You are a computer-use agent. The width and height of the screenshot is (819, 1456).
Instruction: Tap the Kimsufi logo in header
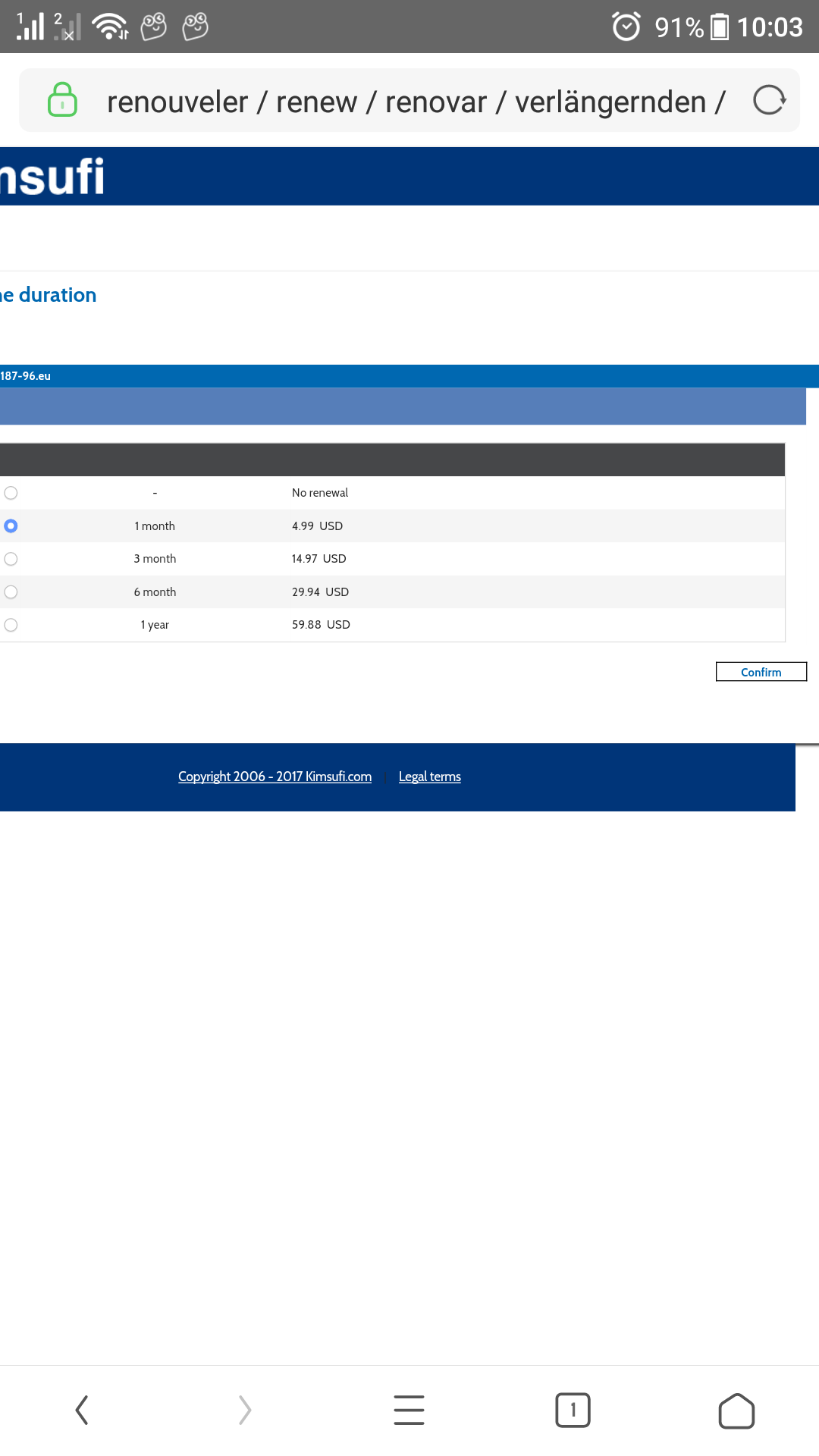tap(52, 177)
